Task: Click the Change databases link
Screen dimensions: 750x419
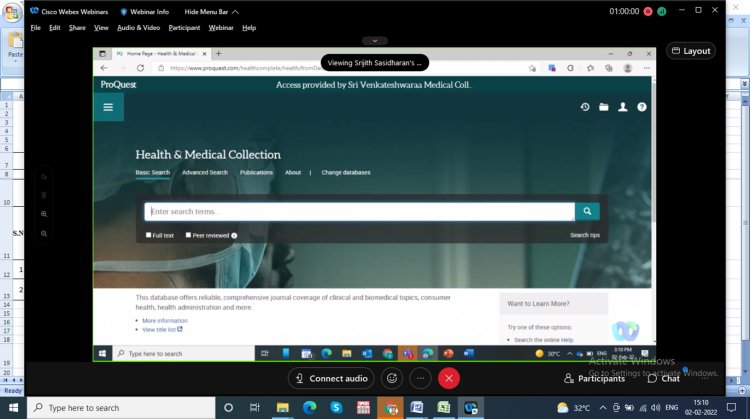Action: click(346, 172)
